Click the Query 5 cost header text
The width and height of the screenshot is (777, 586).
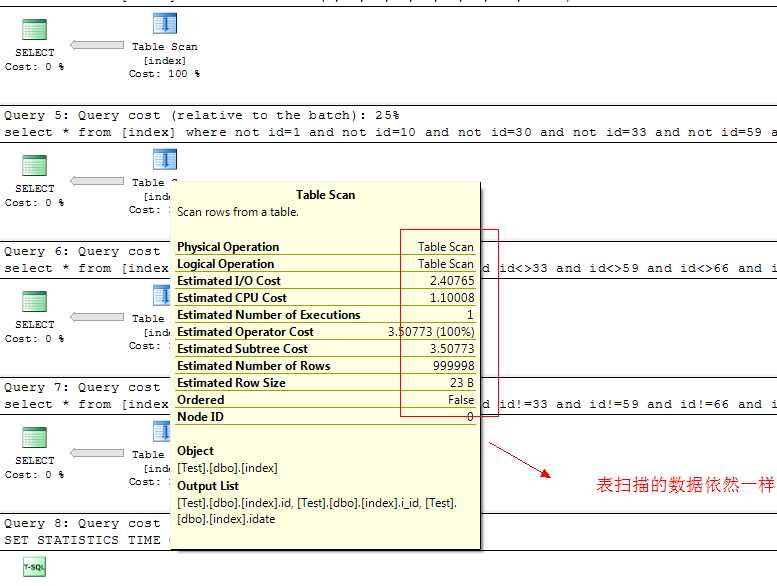tap(202, 115)
